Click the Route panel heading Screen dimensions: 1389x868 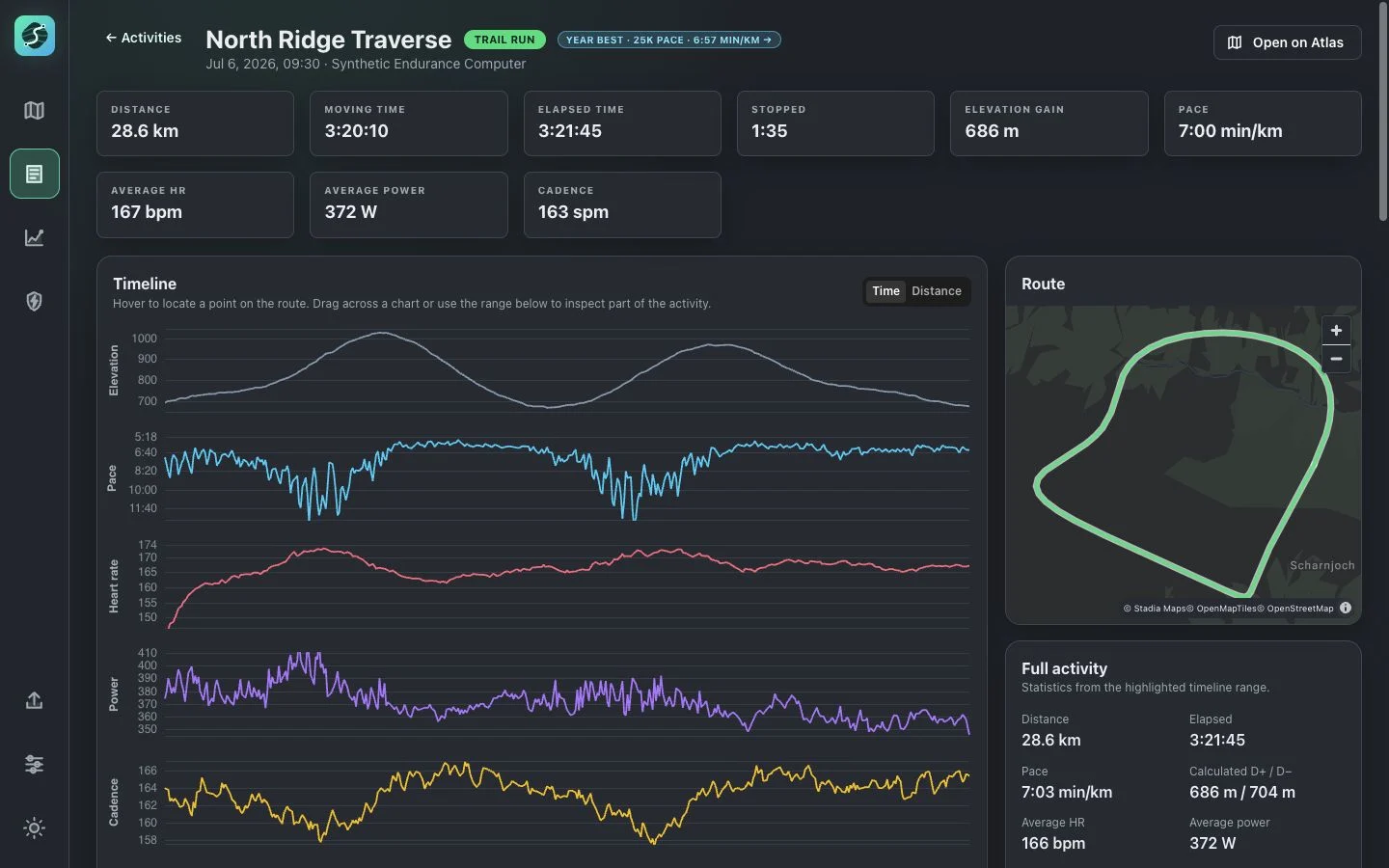click(x=1044, y=284)
